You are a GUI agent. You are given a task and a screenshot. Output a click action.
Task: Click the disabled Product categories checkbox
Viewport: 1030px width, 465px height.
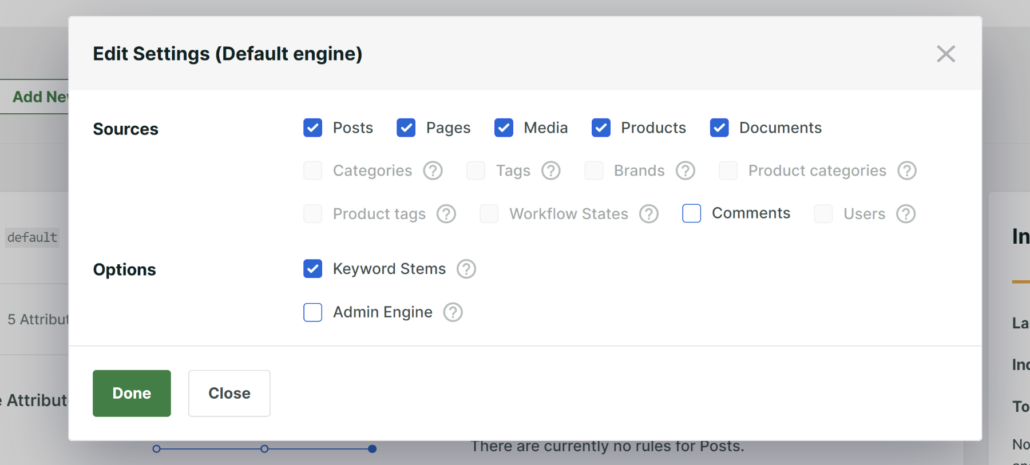point(728,171)
